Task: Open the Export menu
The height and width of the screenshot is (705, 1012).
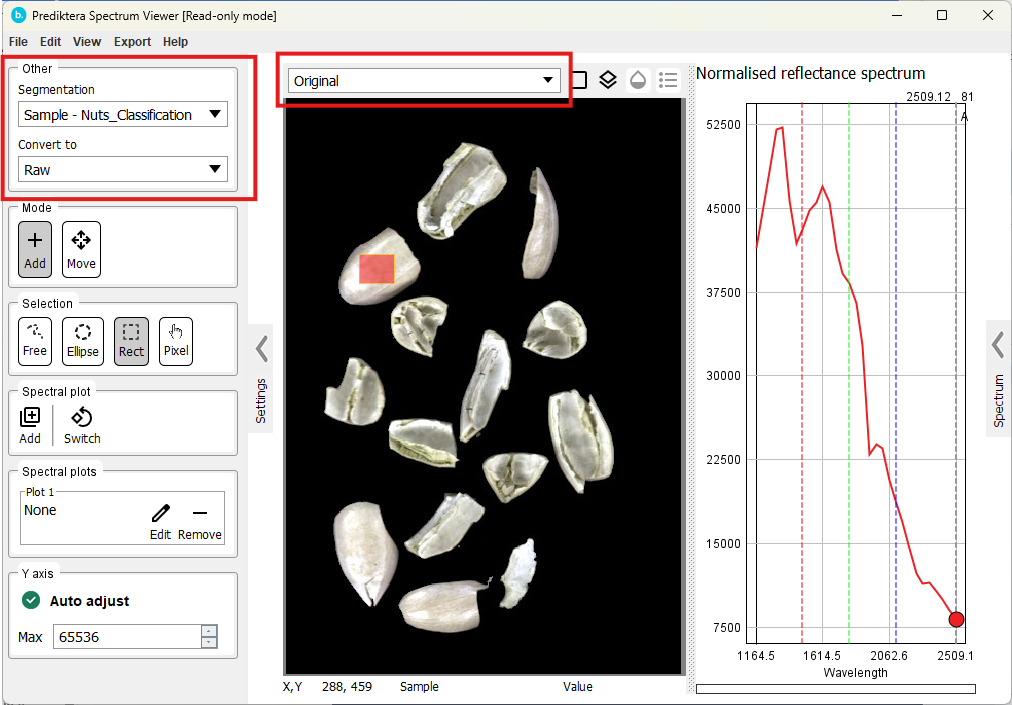Action: (132, 42)
